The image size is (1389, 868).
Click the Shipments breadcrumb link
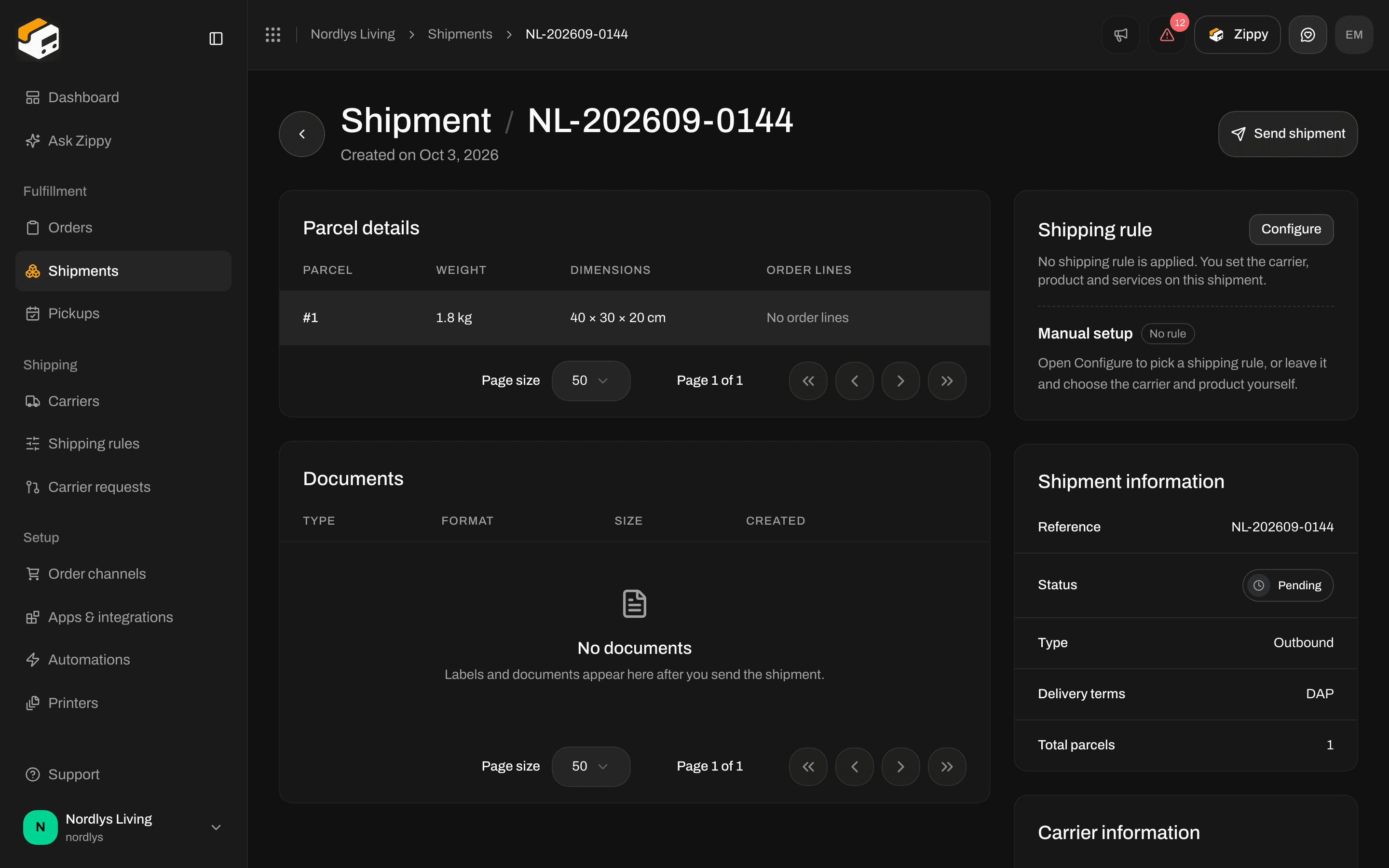(460, 34)
